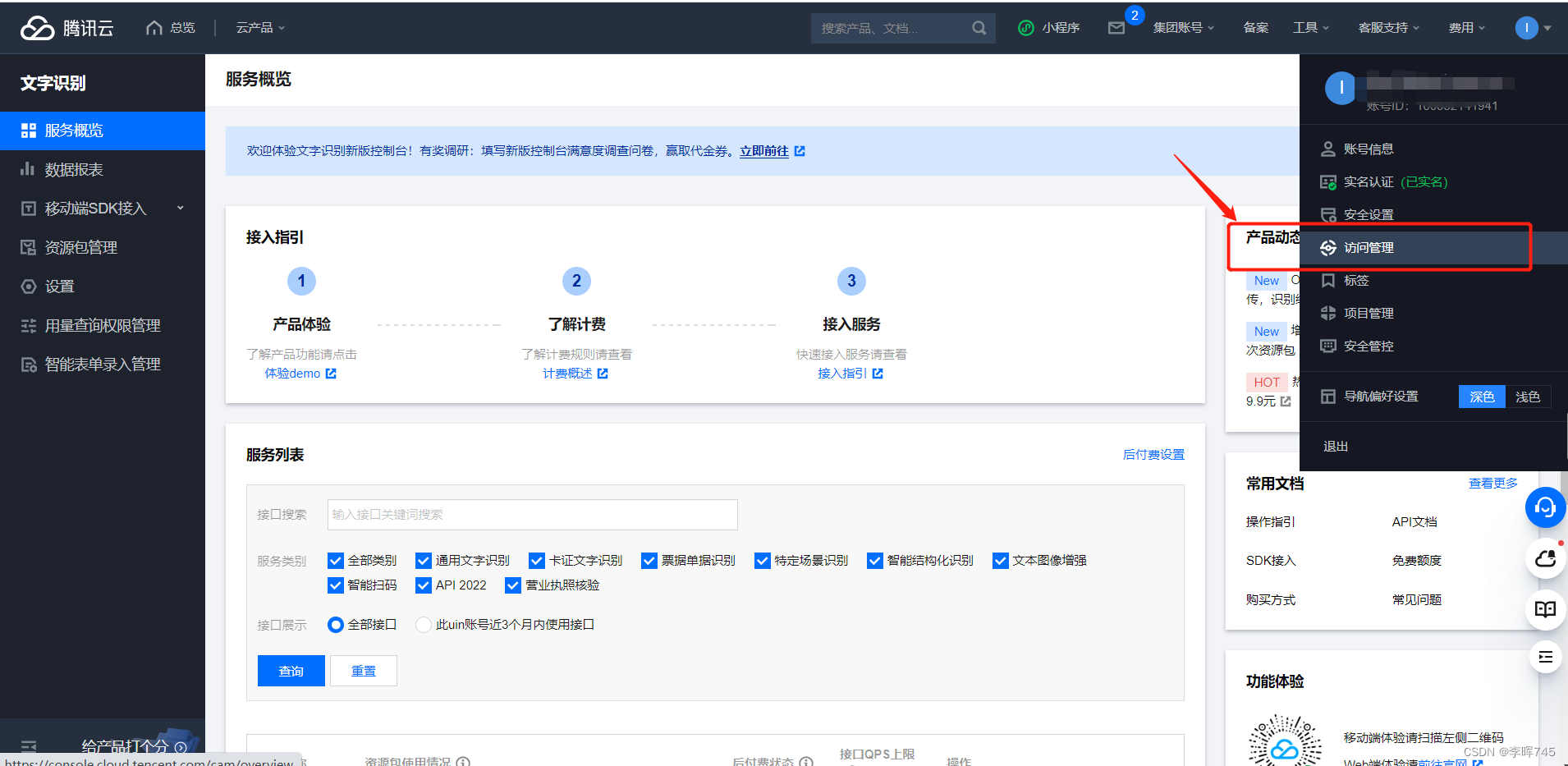Click the 账号信息 person icon

coord(1327,149)
